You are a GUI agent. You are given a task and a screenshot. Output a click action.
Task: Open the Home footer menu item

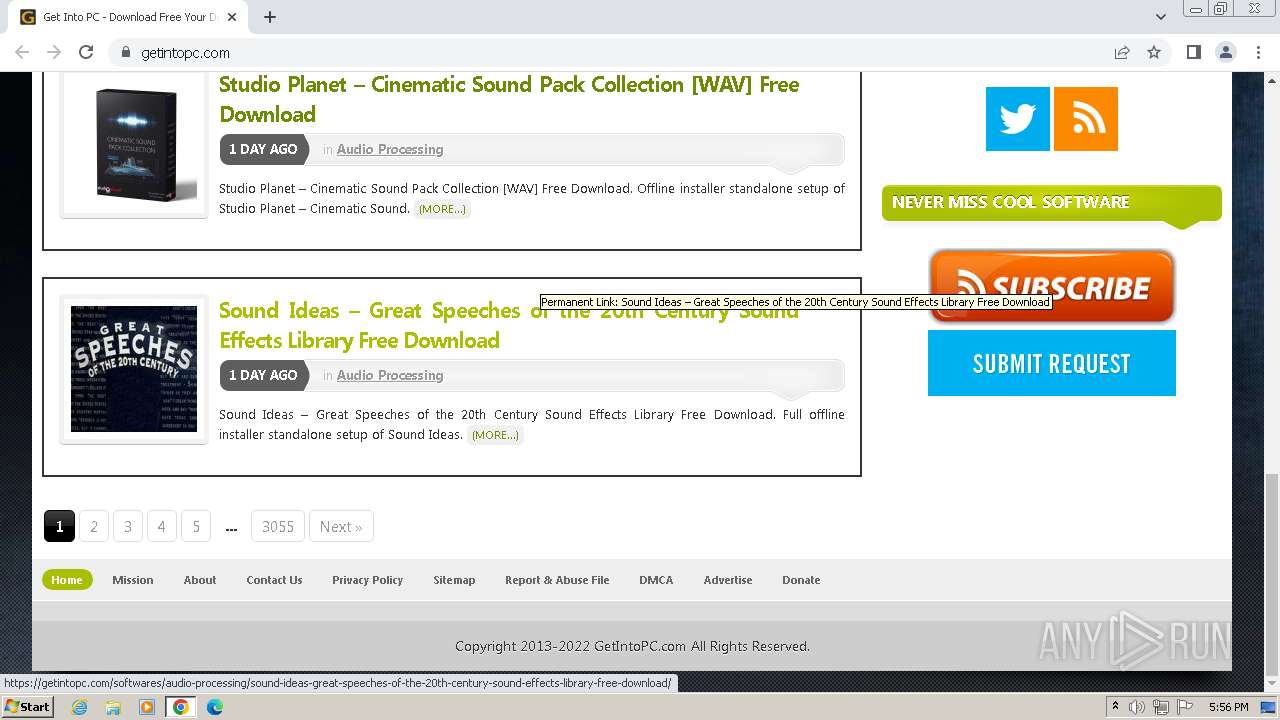67,580
